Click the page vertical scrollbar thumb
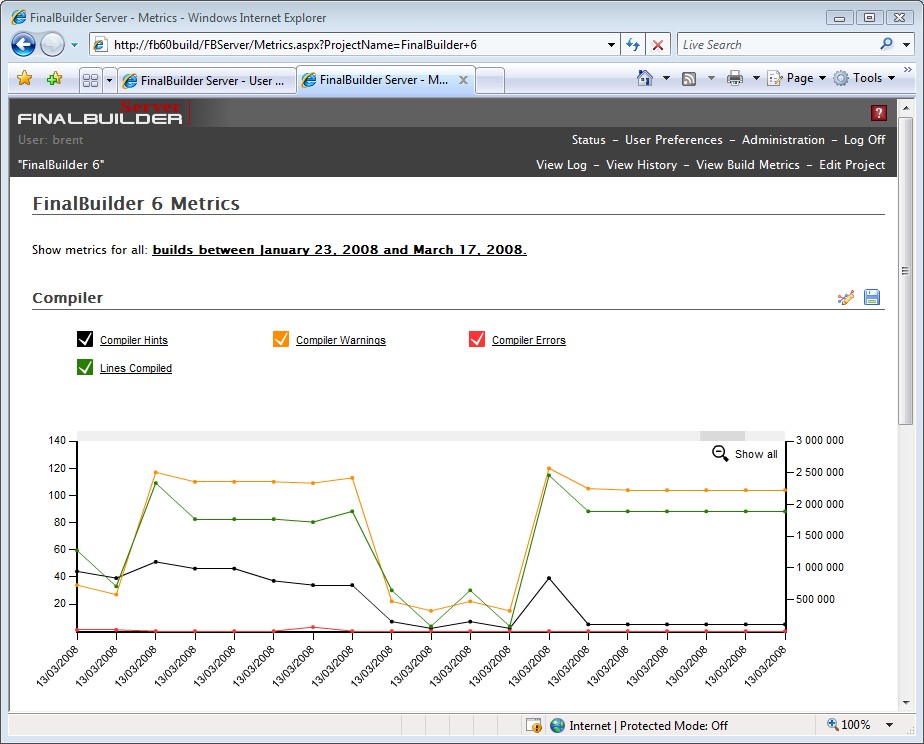This screenshot has height=744, width=924. pos(905,270)
